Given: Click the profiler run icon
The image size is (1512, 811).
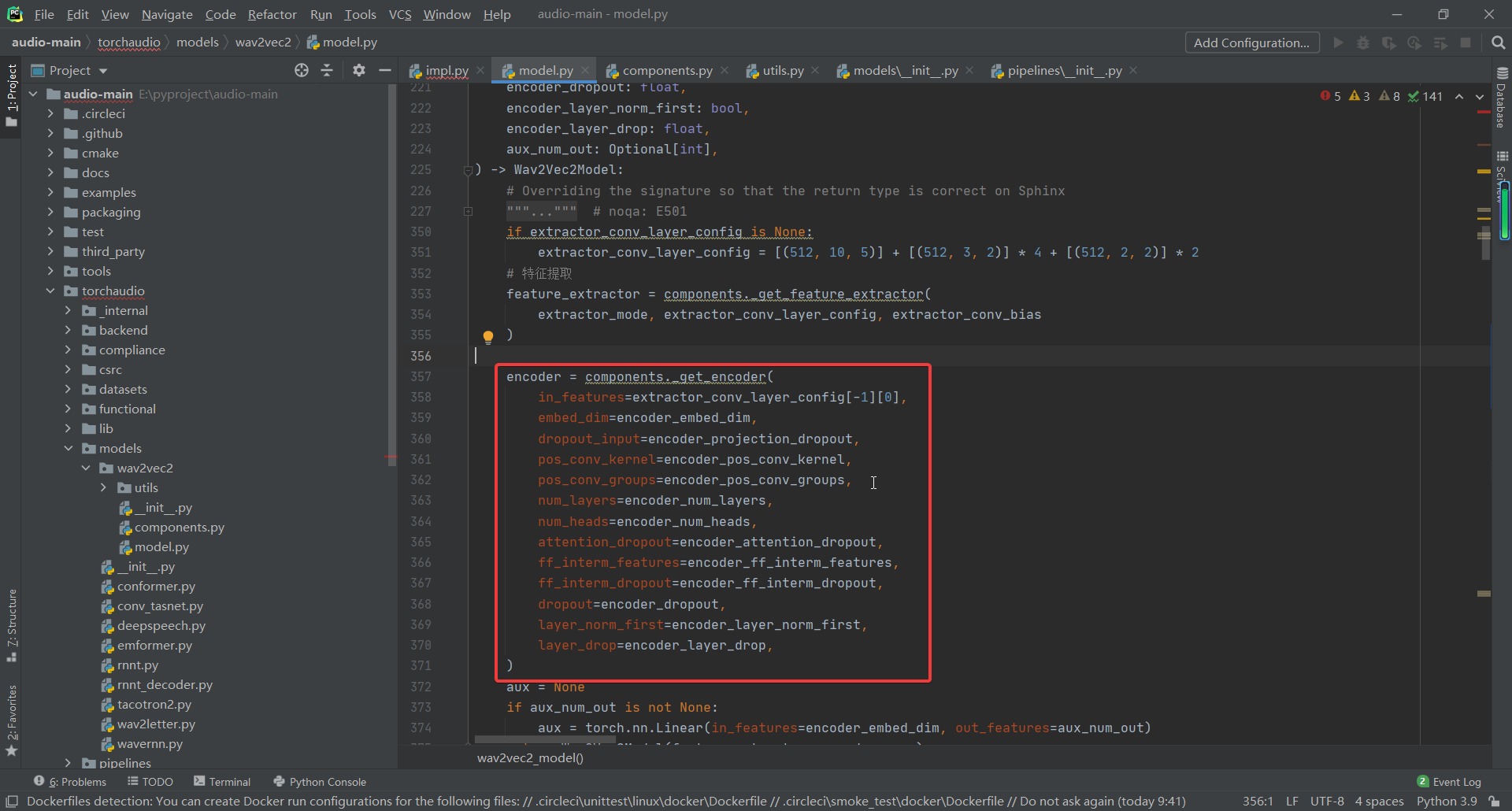Looking at the screenshot, I should [1414, 43].
